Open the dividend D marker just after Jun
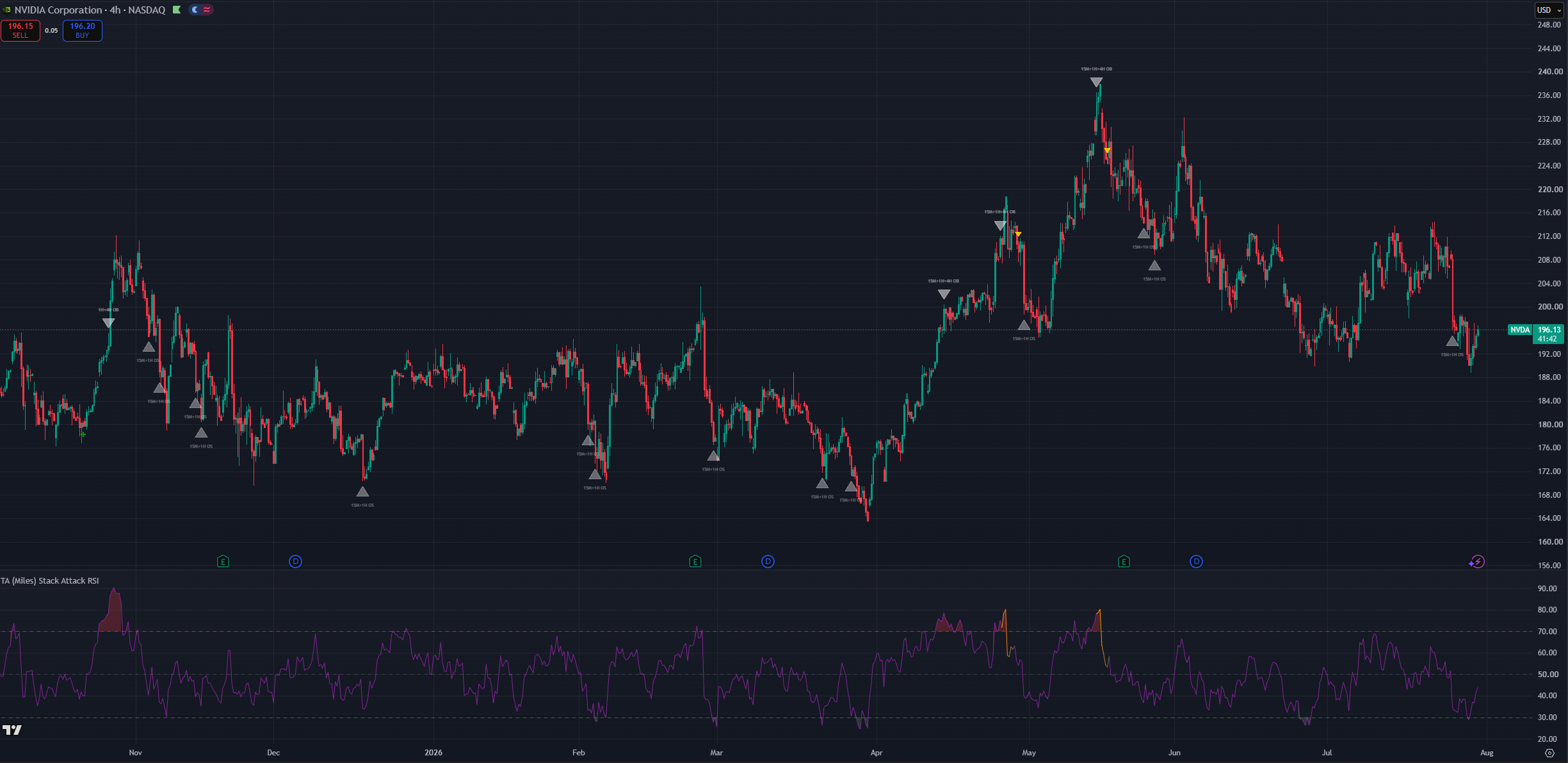 click(1196, 562)
